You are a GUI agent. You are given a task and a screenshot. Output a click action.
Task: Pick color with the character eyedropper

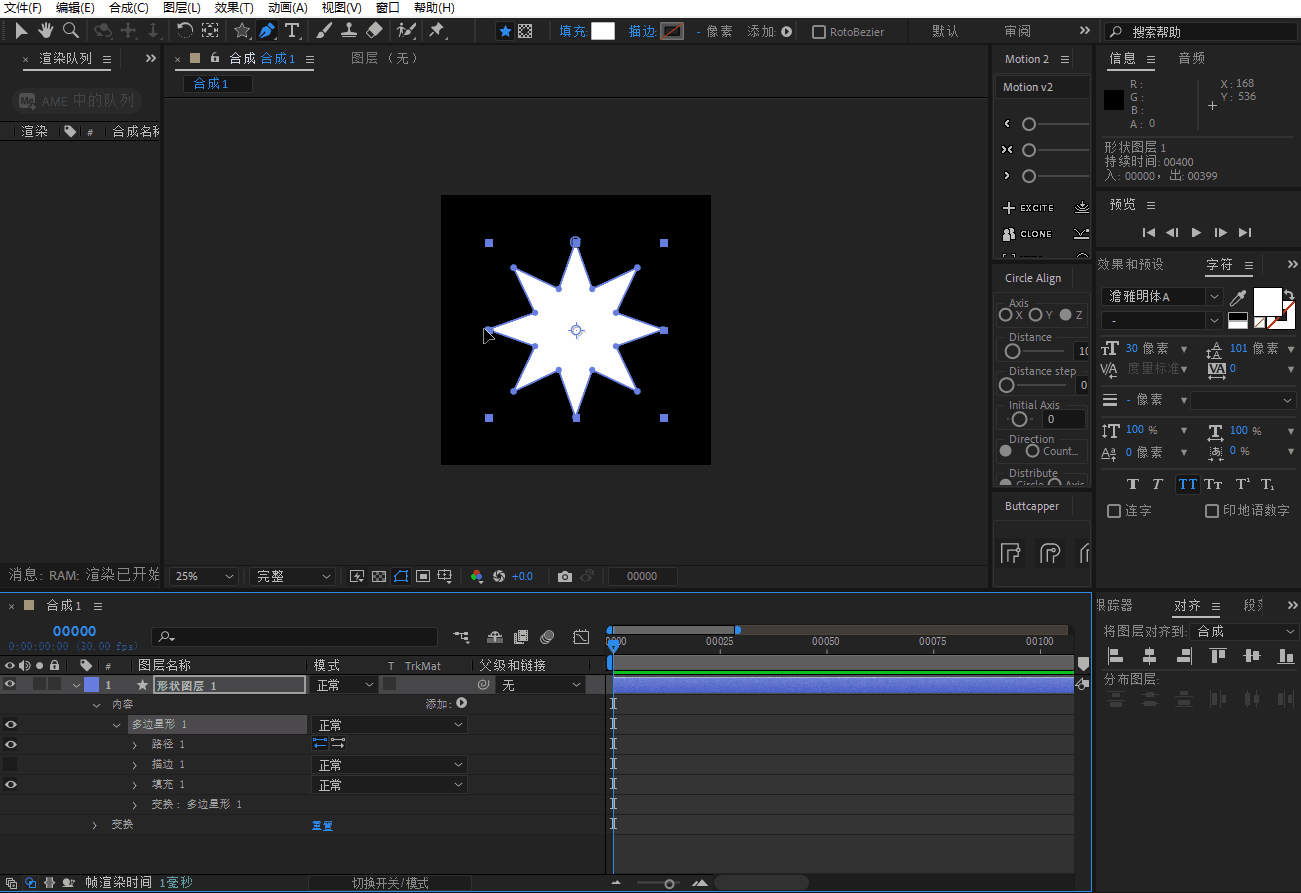click(1238, 297)
